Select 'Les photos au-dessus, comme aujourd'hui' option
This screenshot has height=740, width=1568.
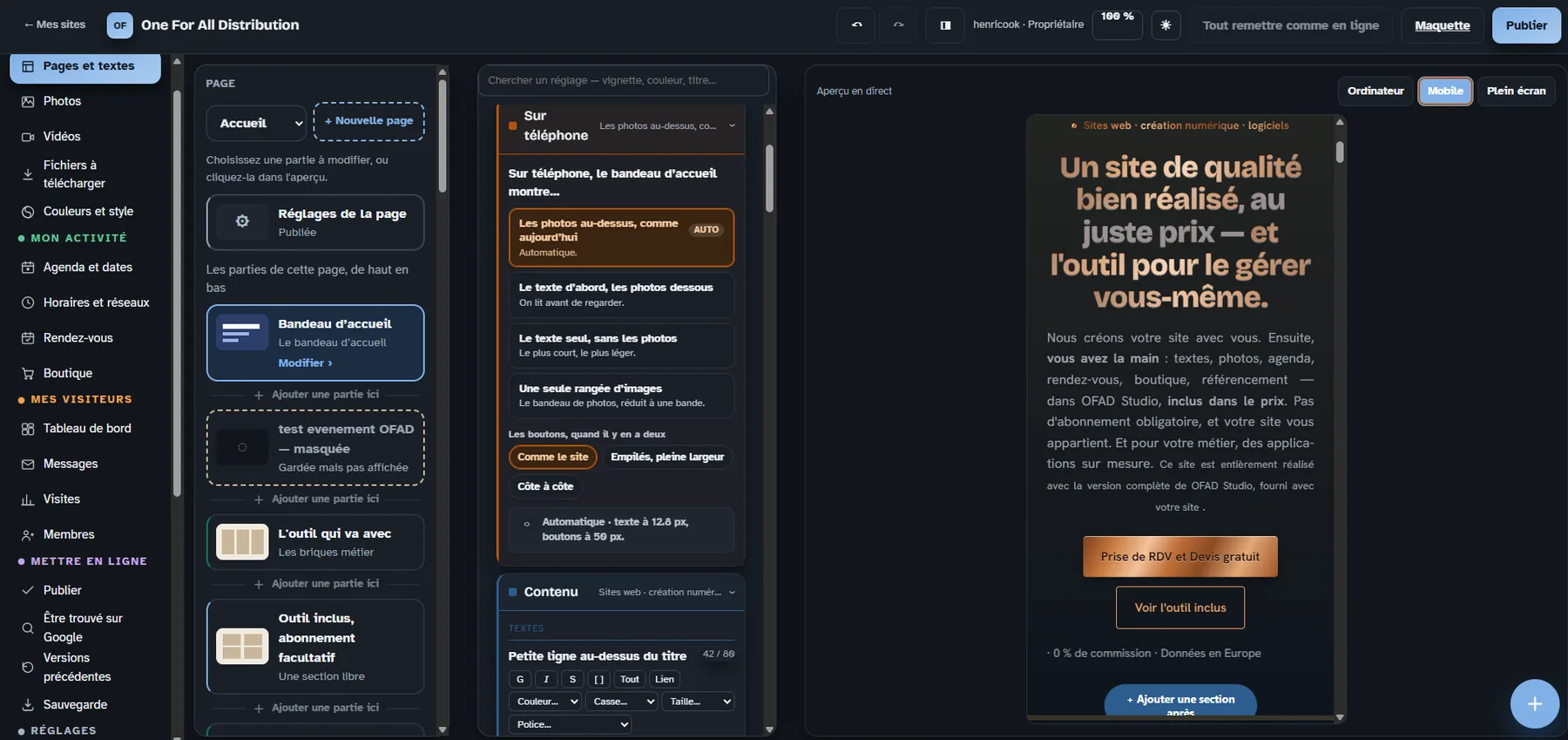coord(621,237)
